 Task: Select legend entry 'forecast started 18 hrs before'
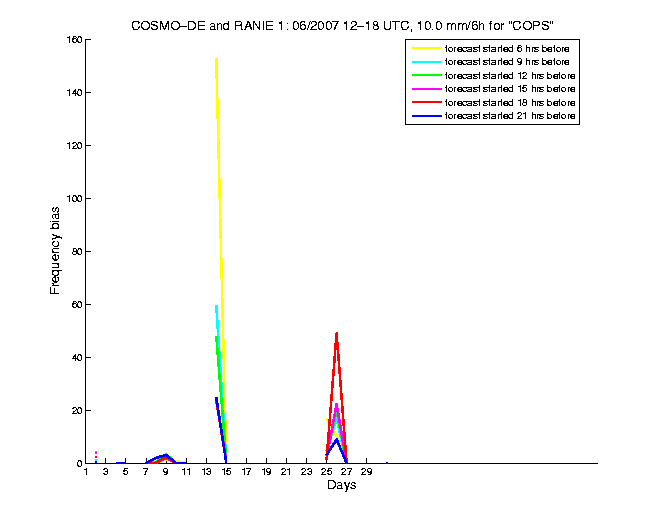510,103
